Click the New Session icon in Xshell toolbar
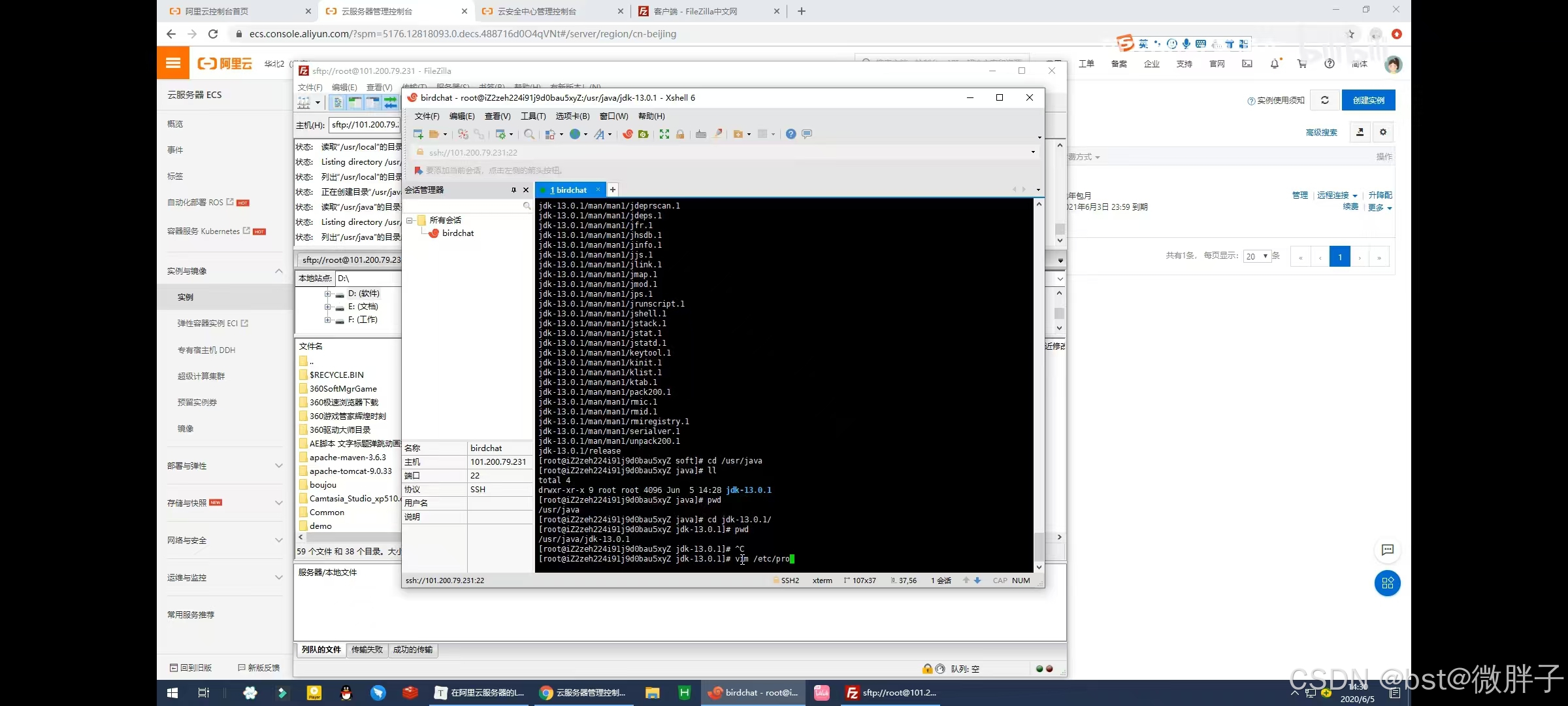 [418, 134]
